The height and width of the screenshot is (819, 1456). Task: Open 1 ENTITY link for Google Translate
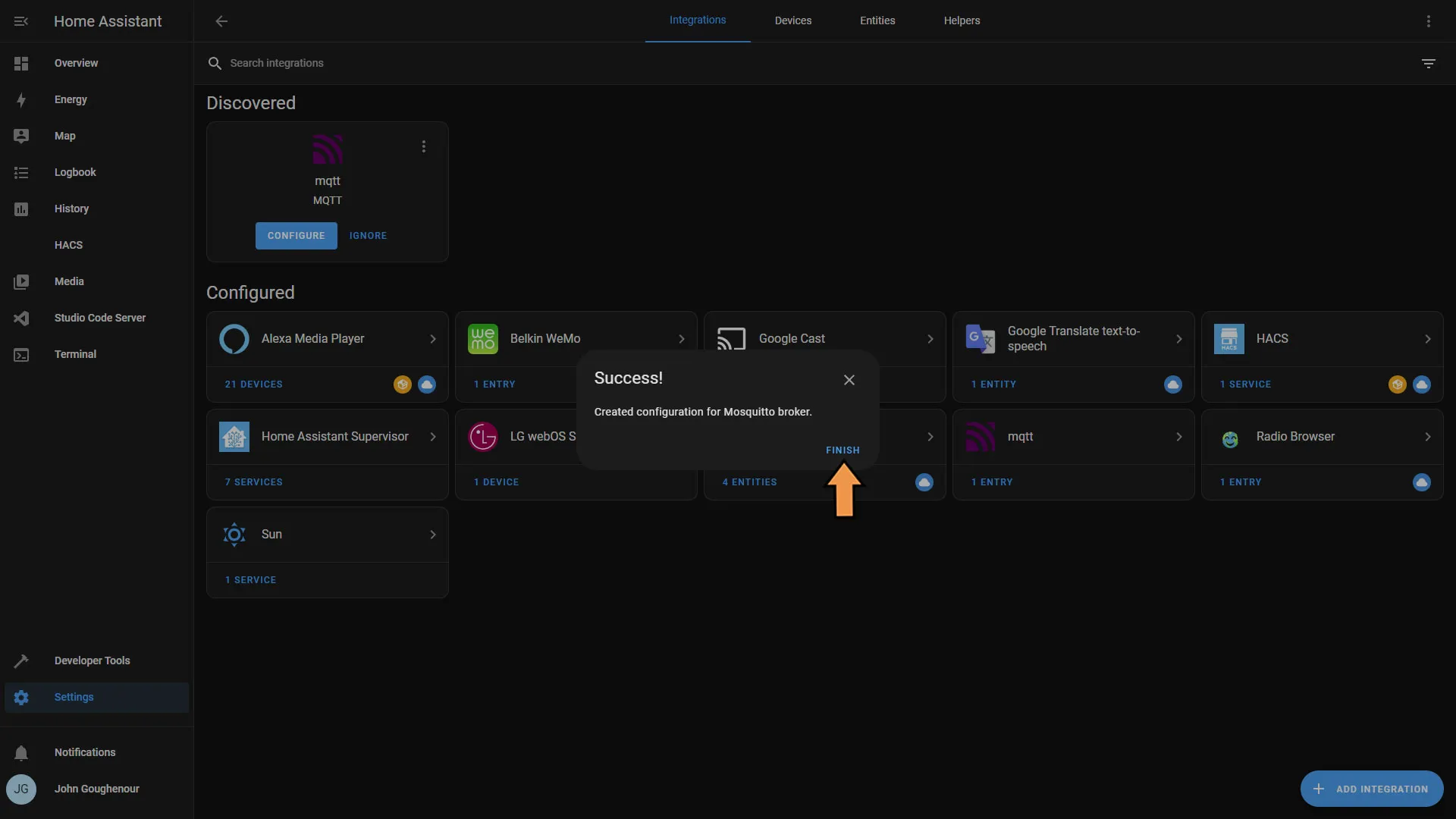click(x=993, y=384)
